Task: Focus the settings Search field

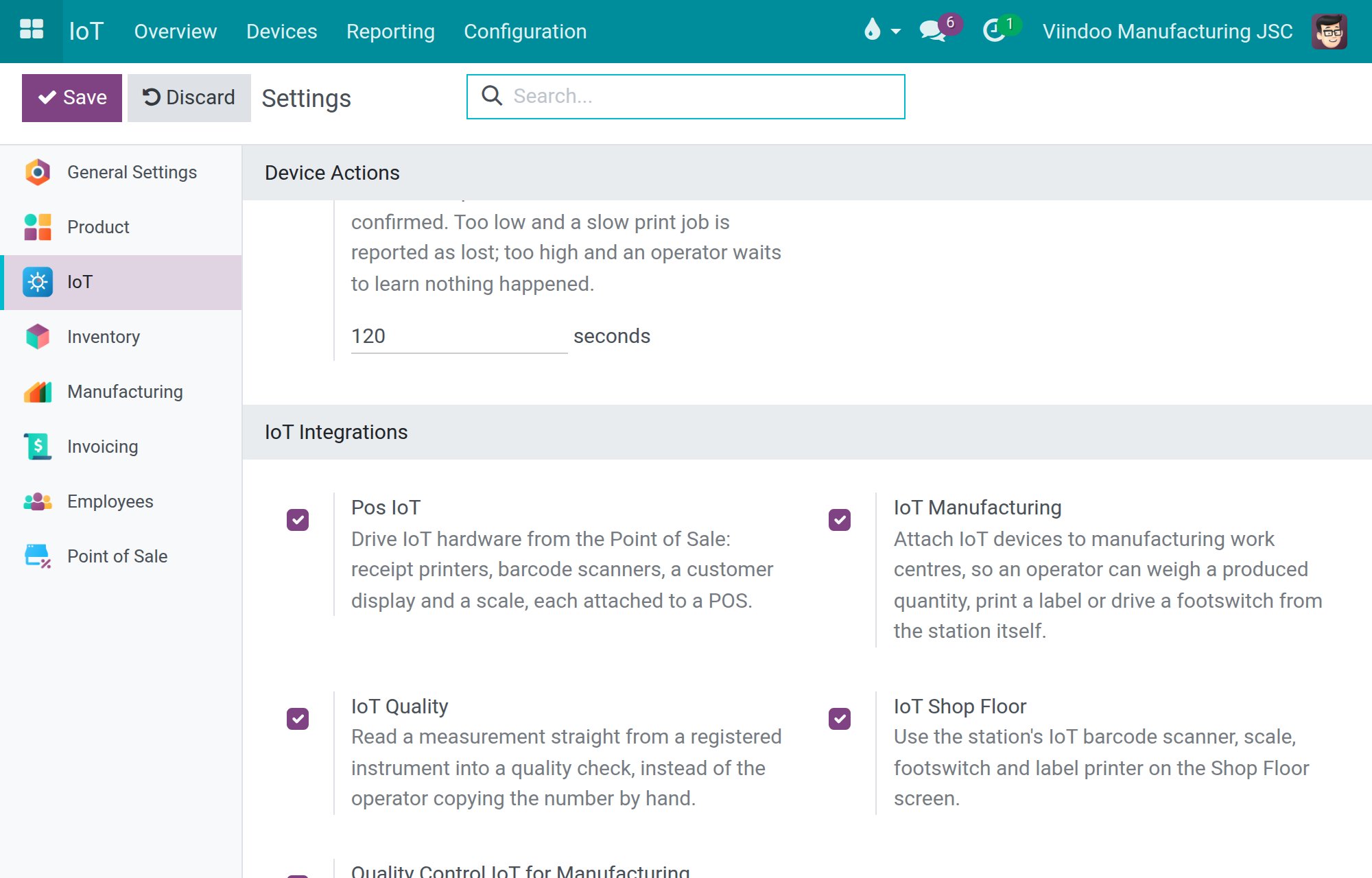Action: [686, 97]
